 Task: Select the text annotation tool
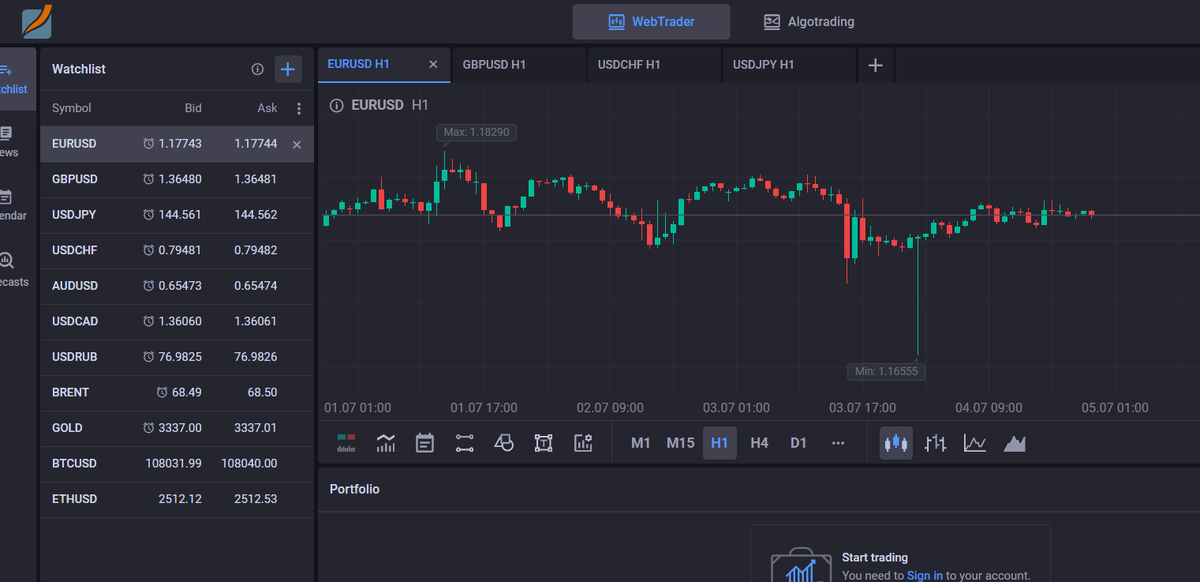coord(544,443)
